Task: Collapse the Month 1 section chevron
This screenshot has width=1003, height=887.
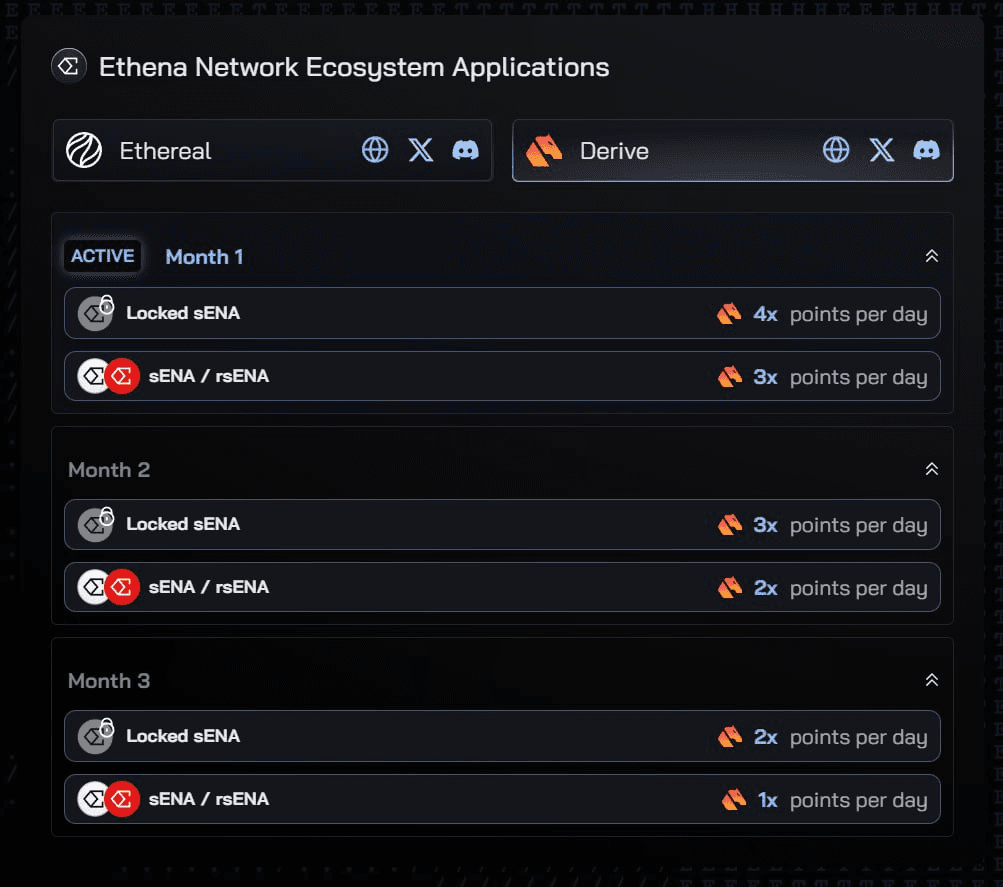Action: coord(932,256)
